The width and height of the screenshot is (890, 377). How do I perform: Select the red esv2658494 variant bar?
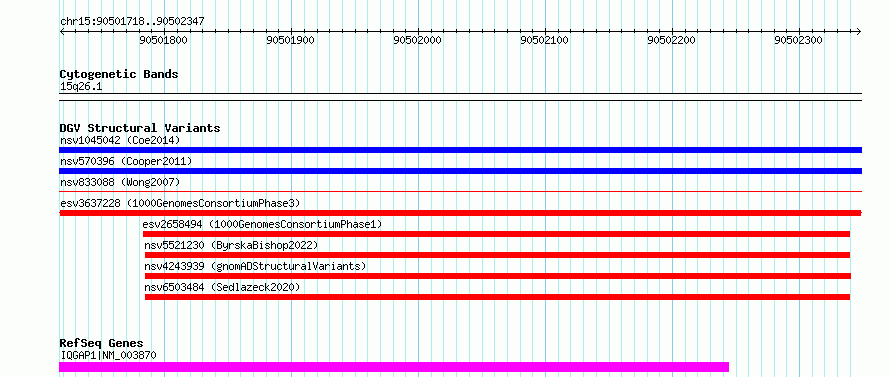click(497, 234)
